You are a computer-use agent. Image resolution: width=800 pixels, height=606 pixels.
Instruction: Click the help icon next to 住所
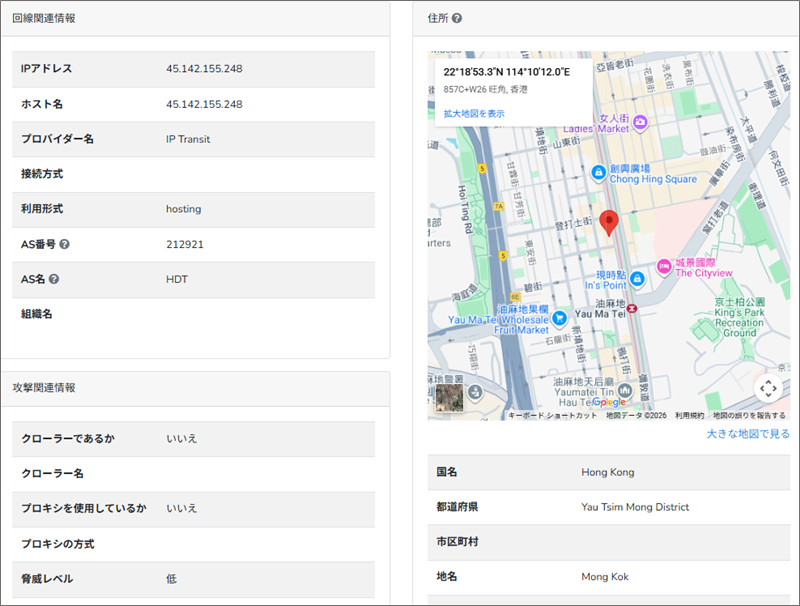coord(457,18)
